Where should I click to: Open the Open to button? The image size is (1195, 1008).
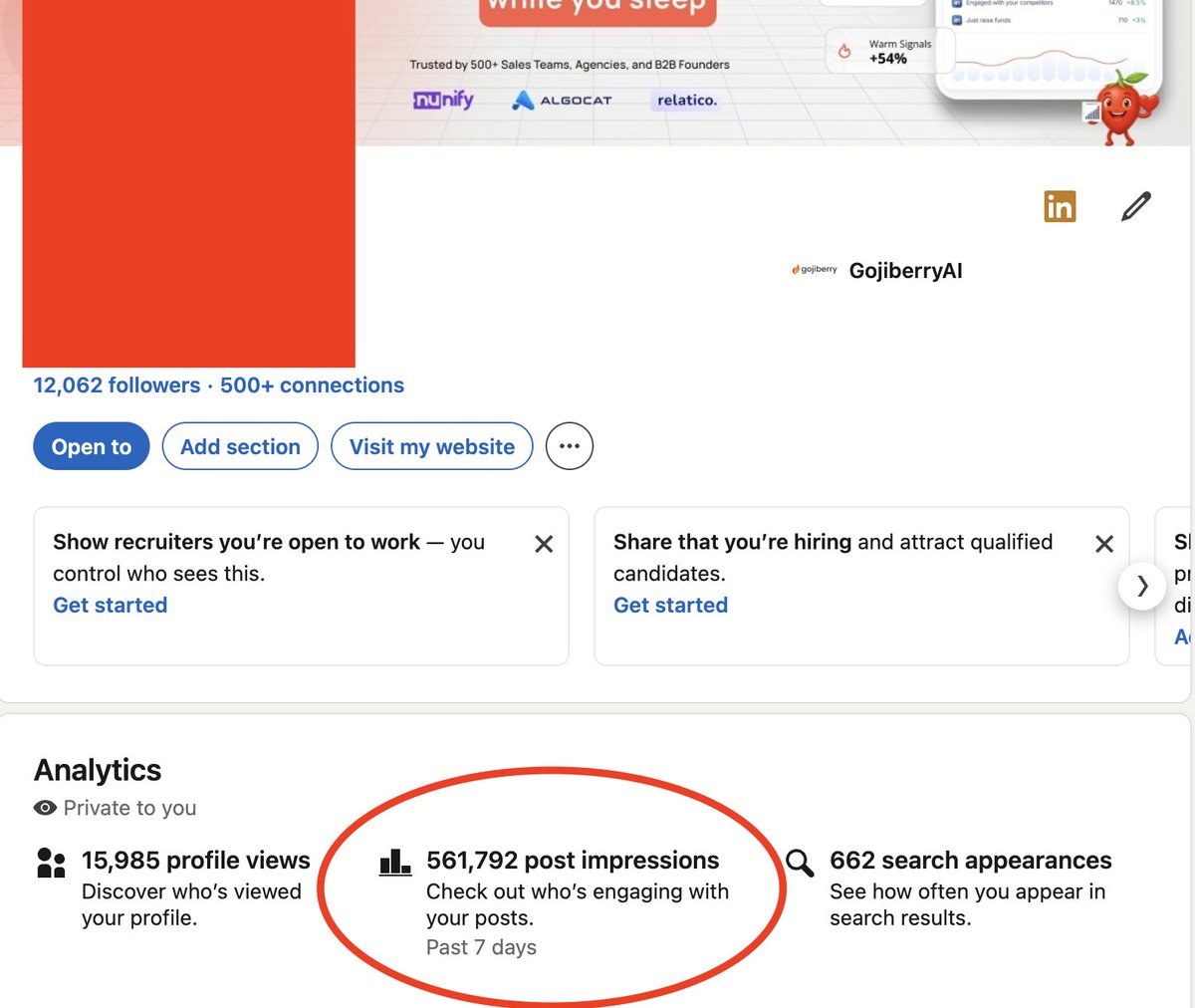click(91, 446)
